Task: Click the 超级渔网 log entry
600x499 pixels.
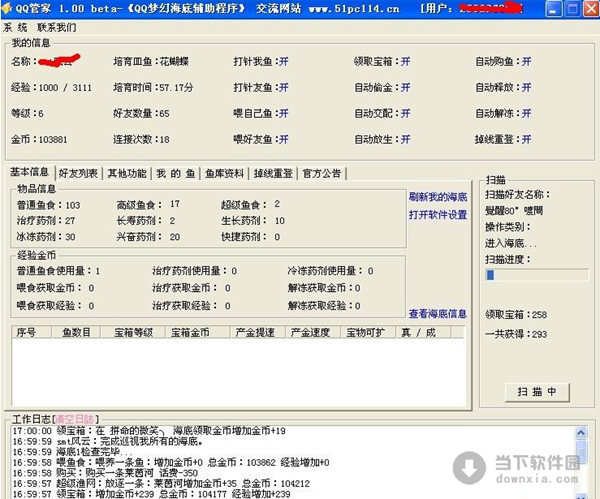Action: coord(161,484)
